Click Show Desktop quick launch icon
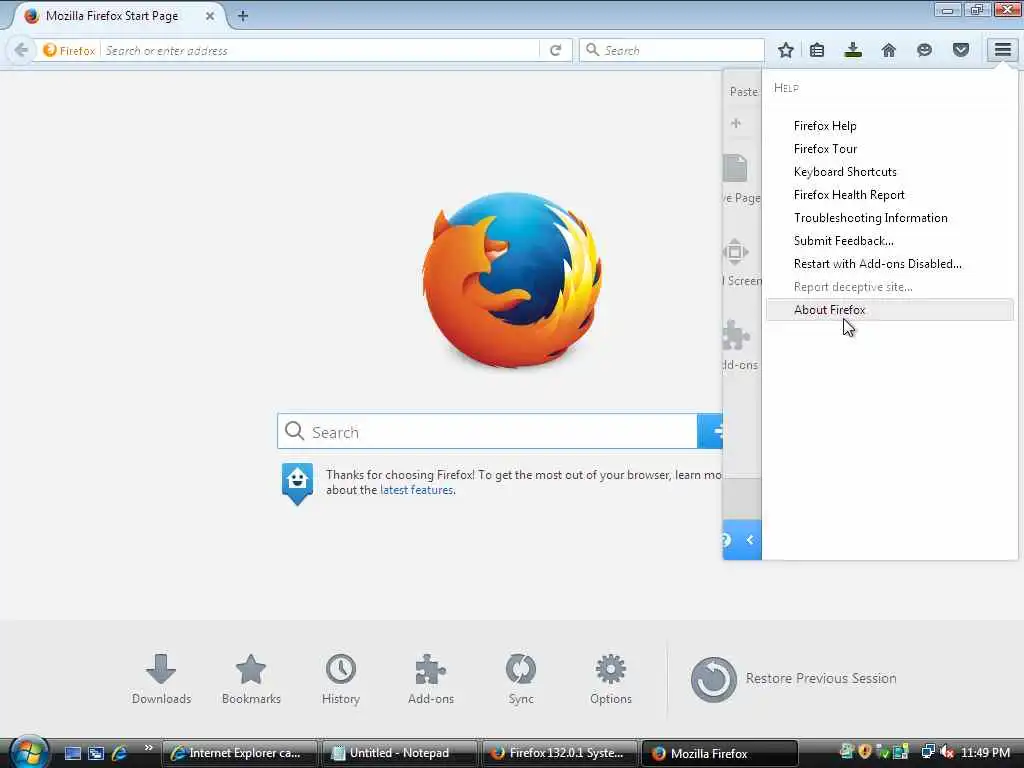The width and height of the screenshot is (1024, 768). (72, 753)
